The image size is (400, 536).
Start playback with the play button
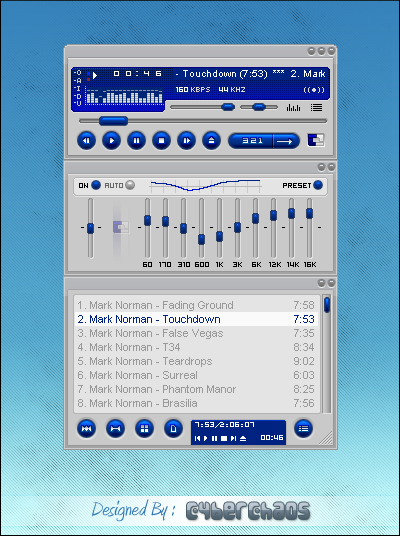click(x=111, y=140)
